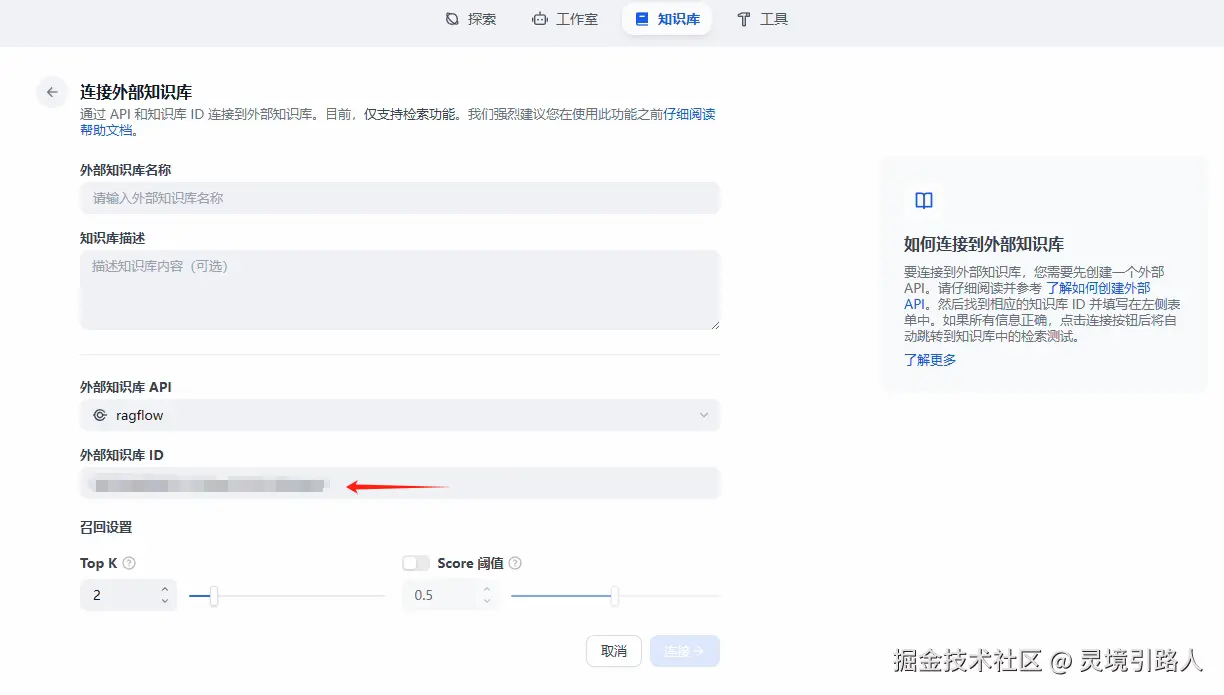1224x695 pixels.
Task: Click the back arrow beside 连接外部知识库
Action: pyautogui.click(x=51, y=91)
